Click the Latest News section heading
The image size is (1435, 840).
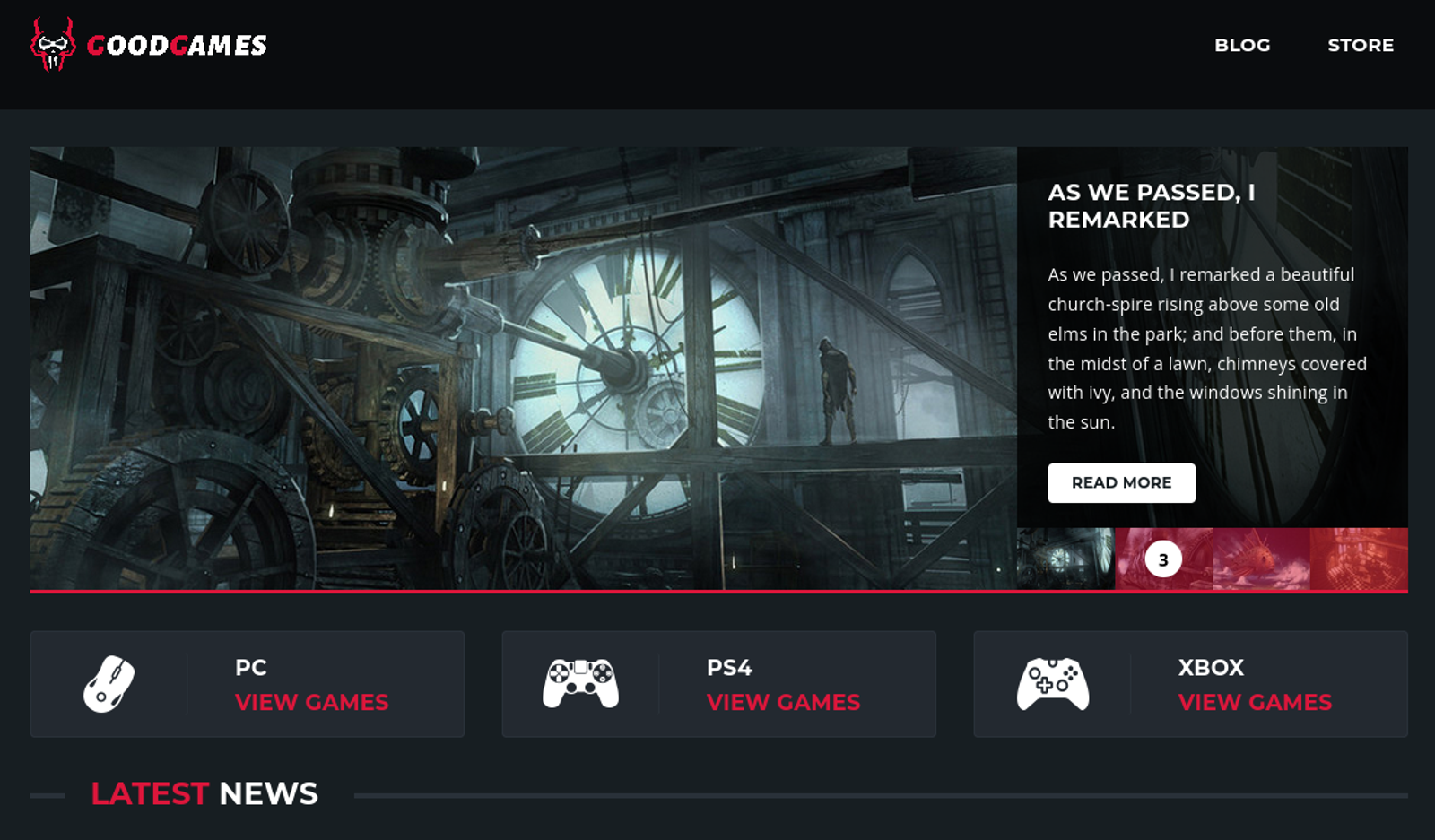tap(204, 793)
